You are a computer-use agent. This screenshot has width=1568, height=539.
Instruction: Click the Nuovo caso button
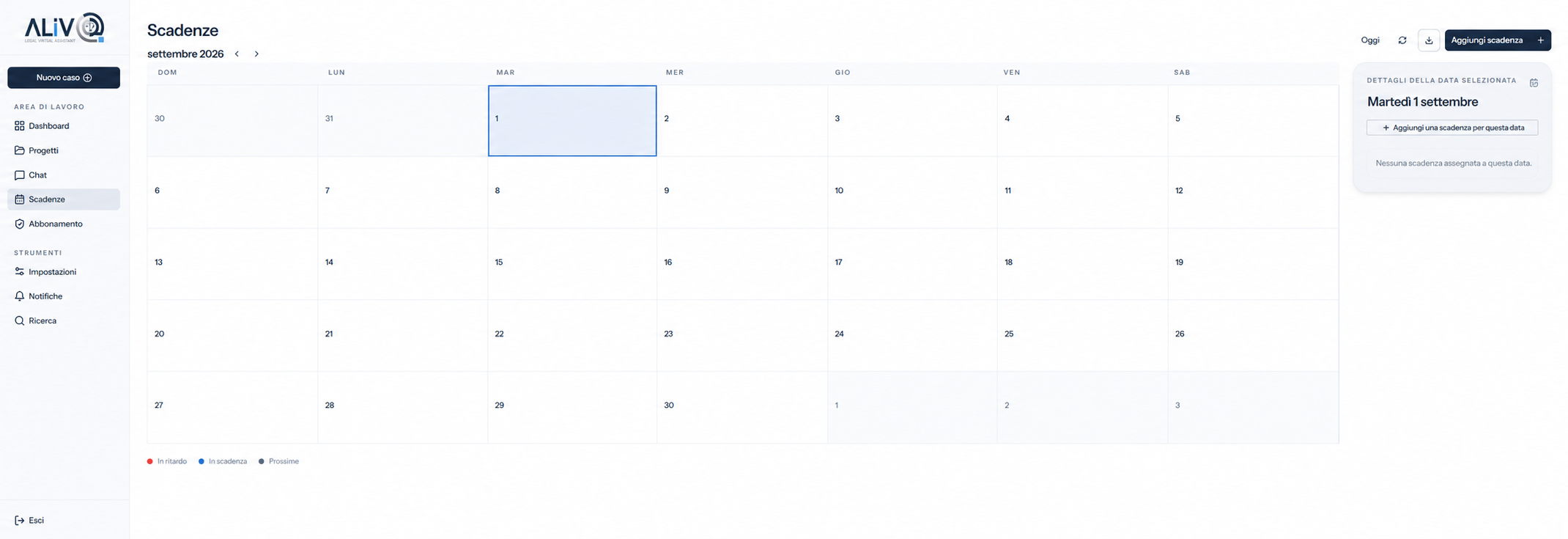64,78
